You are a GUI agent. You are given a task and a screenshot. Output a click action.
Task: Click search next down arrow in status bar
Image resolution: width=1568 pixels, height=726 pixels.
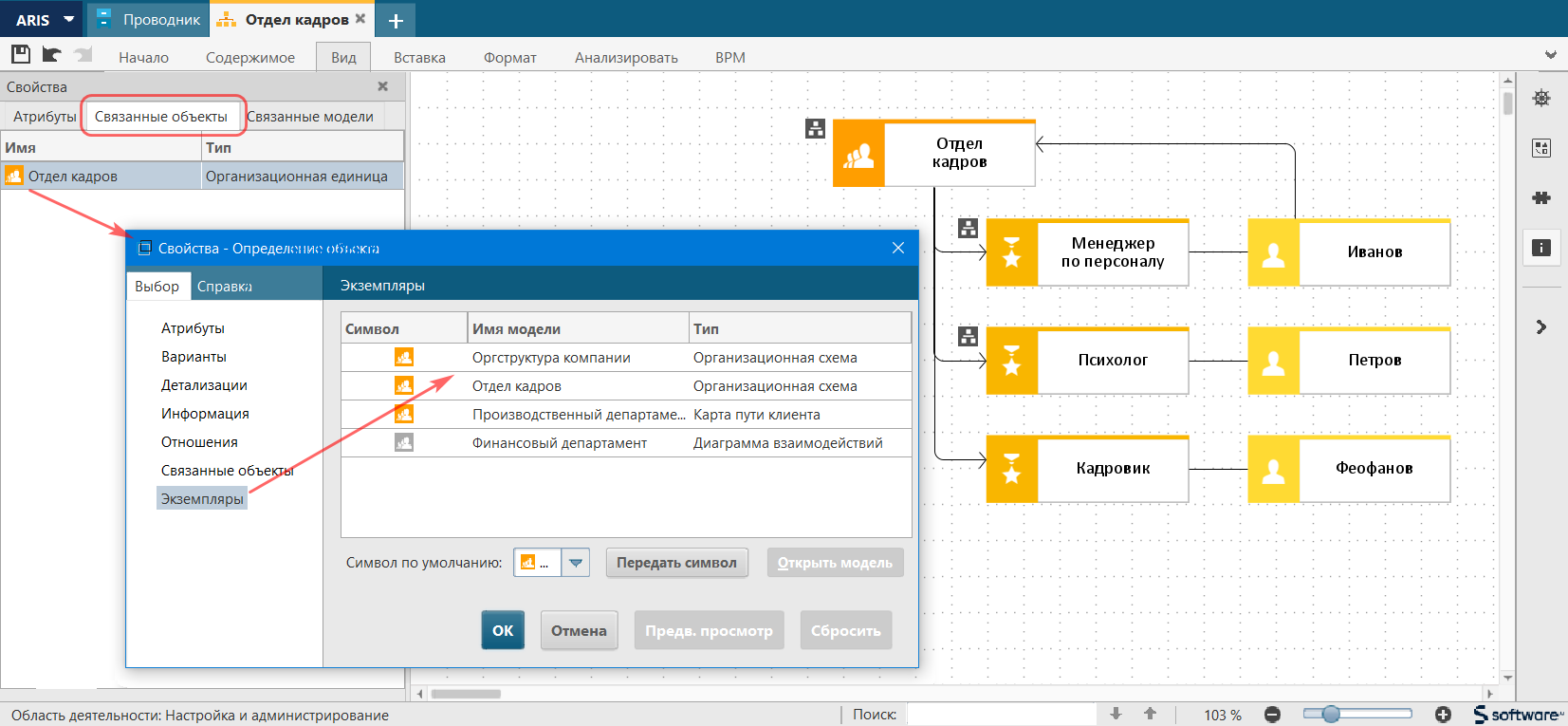pos(1116,714)
